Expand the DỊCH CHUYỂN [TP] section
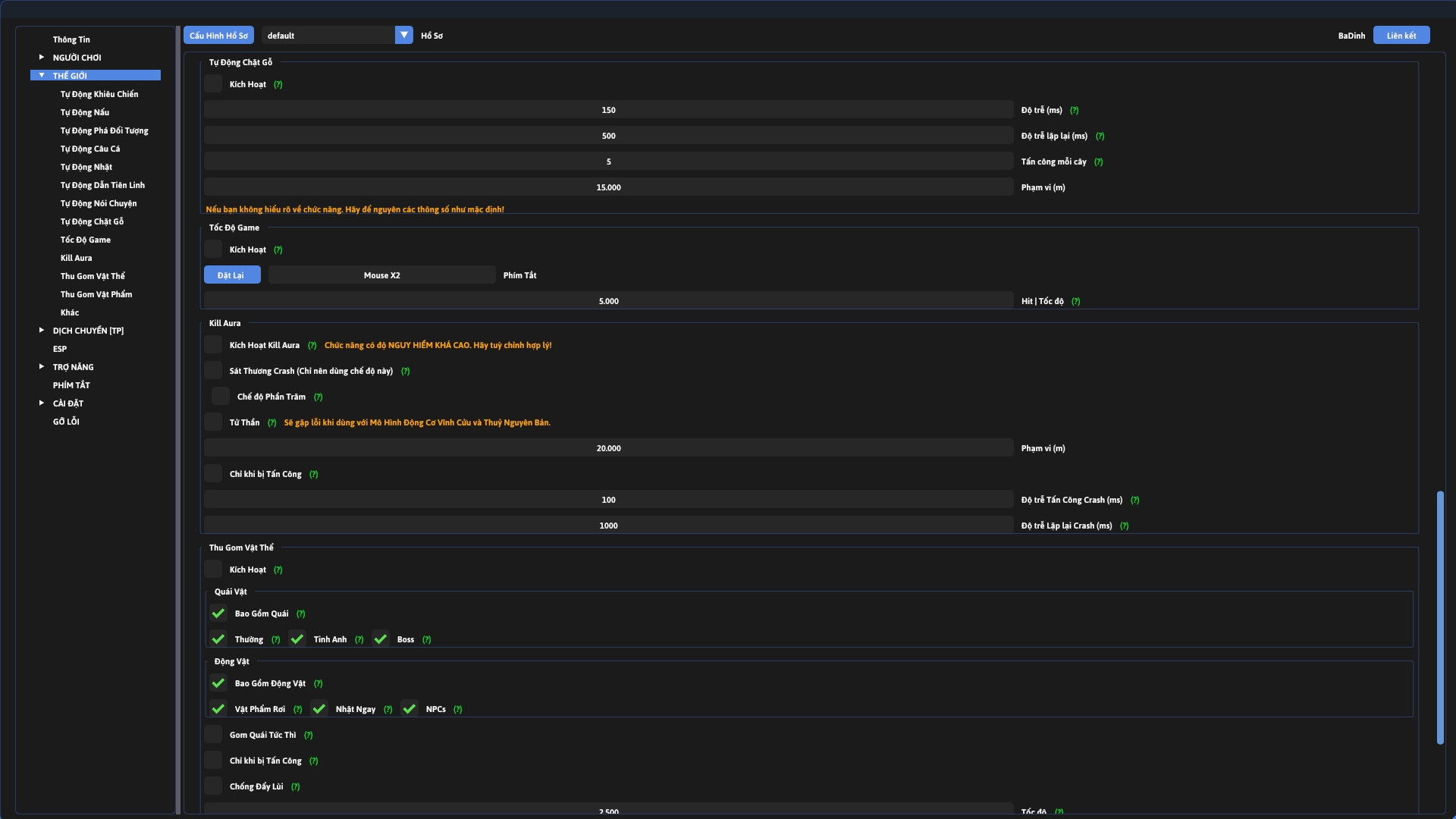The image size is (1456, 819). tap(42, 330)
